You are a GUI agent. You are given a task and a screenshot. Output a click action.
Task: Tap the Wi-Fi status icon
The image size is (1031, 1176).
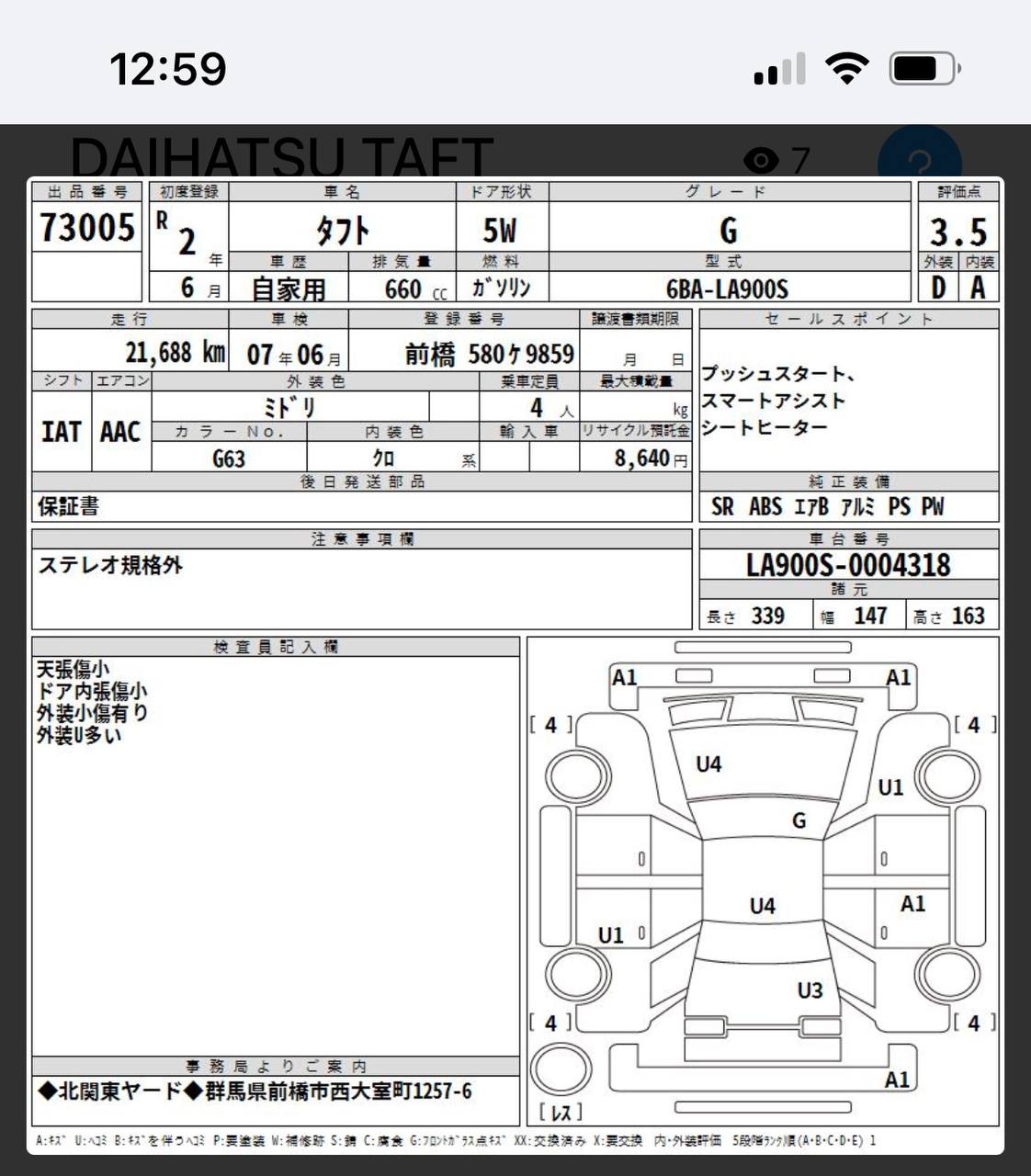[846, 68]
